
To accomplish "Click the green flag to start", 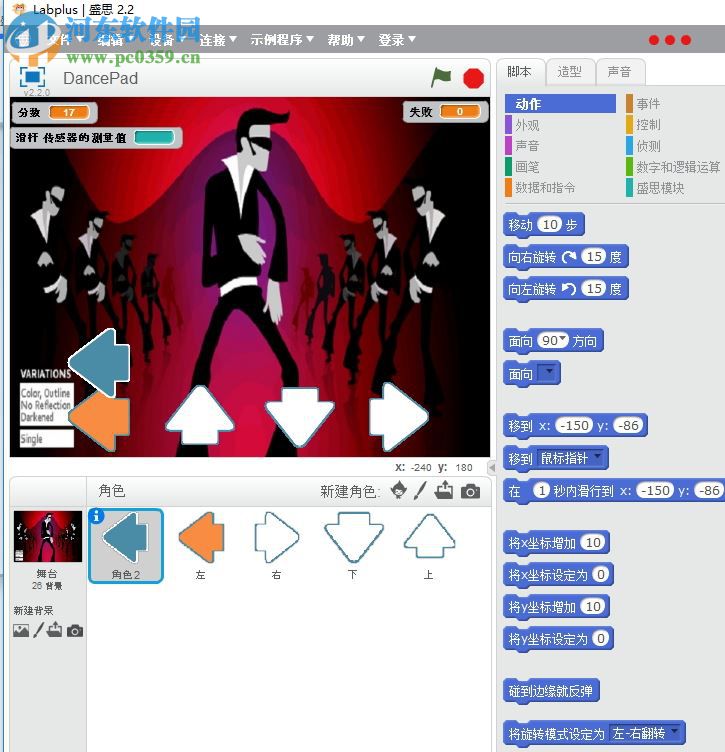I will point(440,78).
